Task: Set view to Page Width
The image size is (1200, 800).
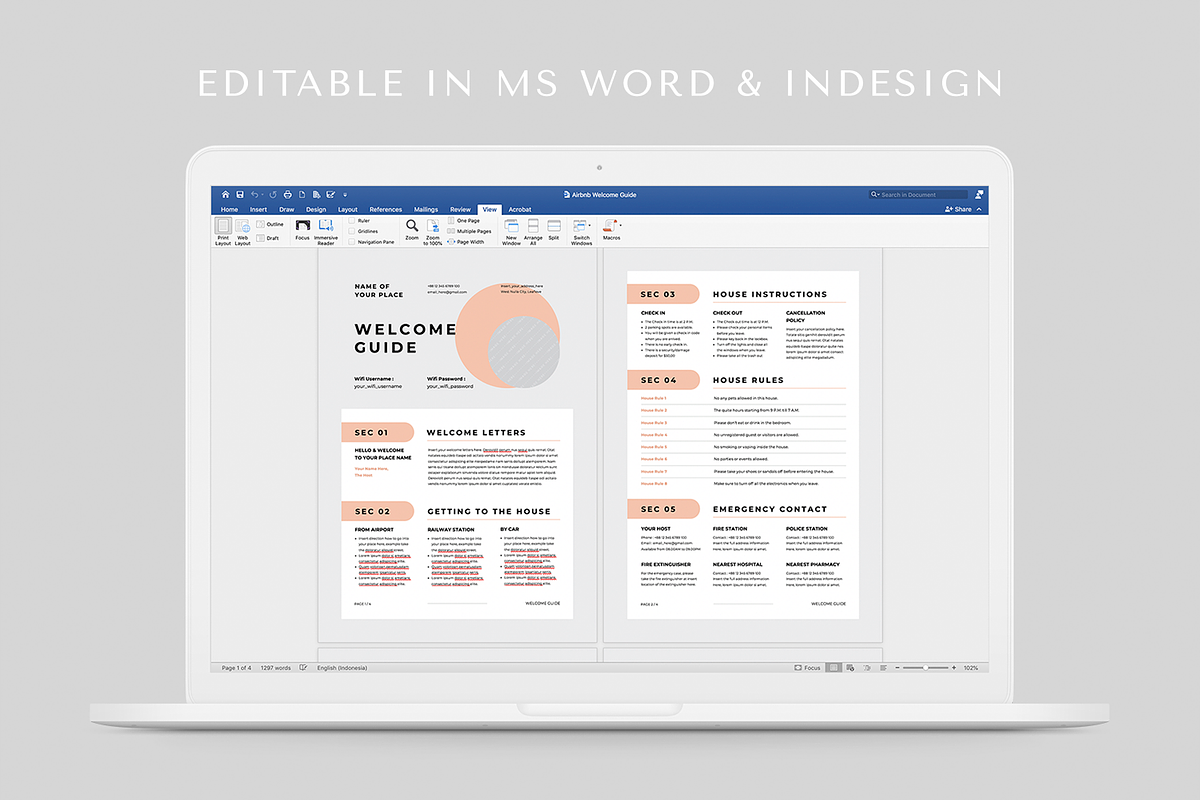Action: [465, 242]
